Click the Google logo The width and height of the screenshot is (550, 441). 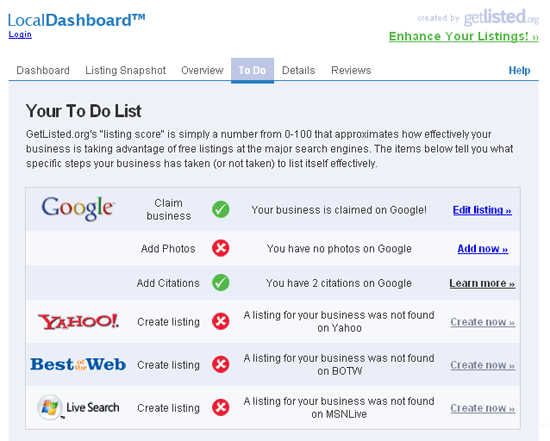[x=78, y=208]
